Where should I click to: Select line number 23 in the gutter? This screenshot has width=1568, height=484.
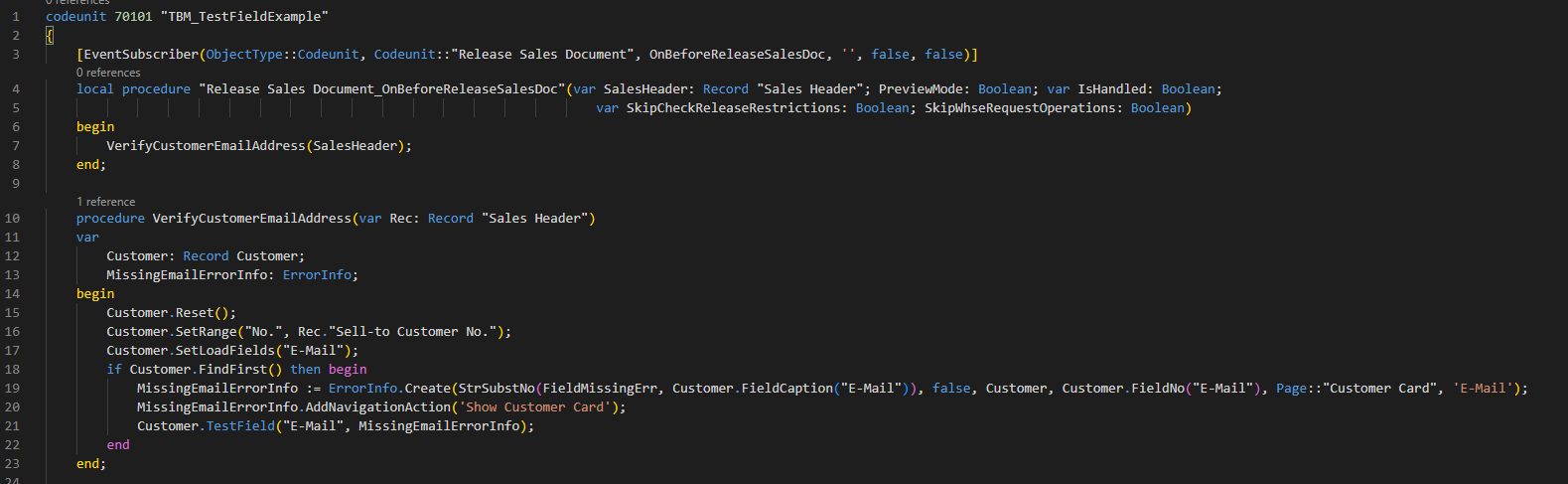tap(12, 464)
